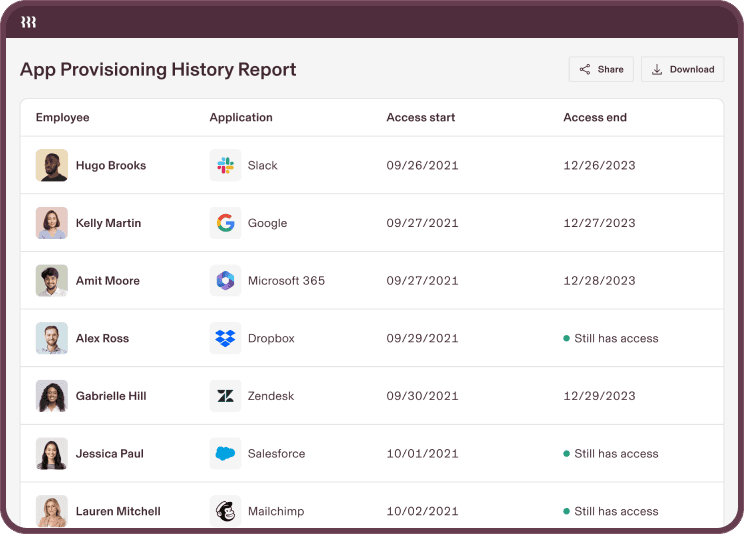Screen dimensions: 744x534
Task: Click the Google app icon
Action: click(226, 223)
